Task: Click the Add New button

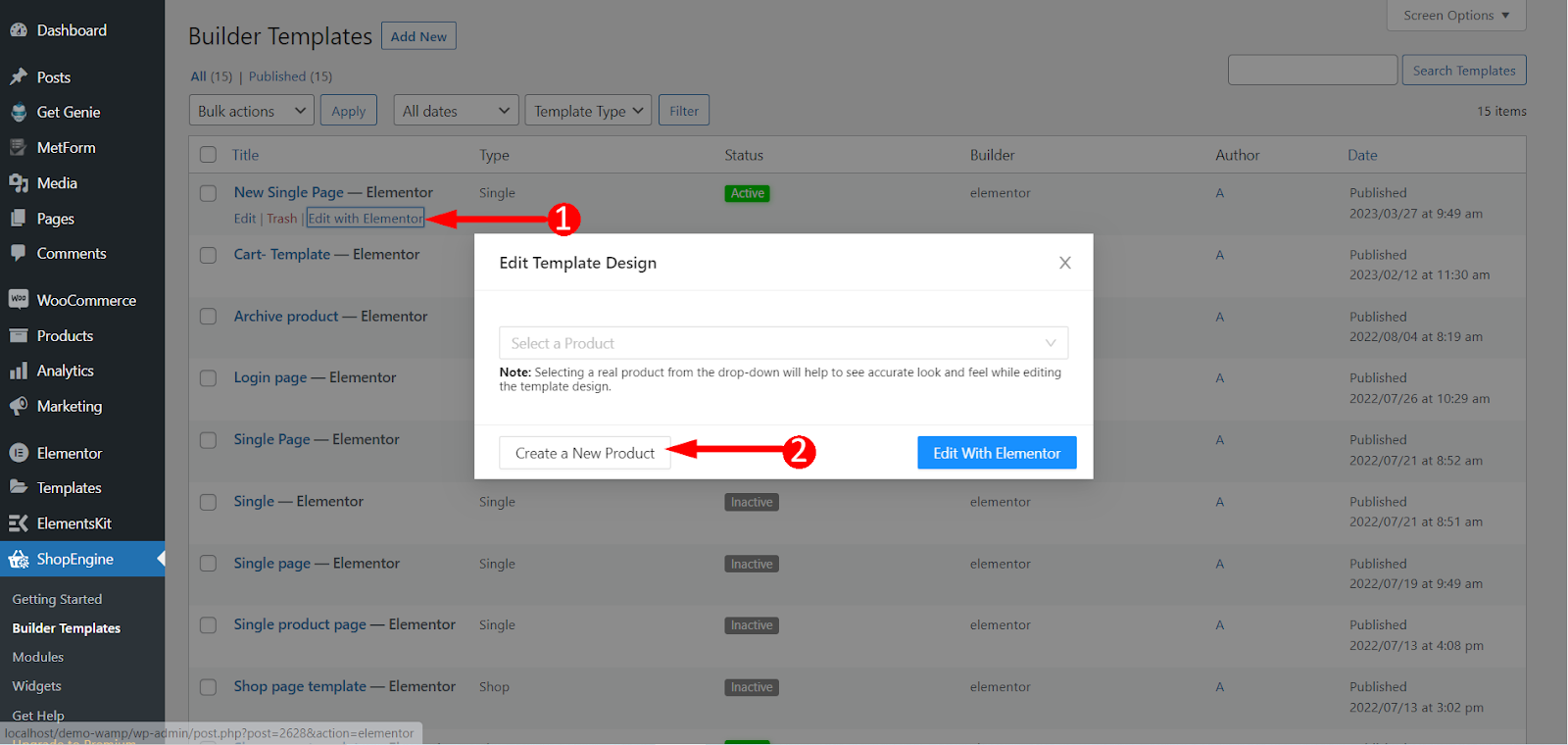Action: [x=418, y=36]
